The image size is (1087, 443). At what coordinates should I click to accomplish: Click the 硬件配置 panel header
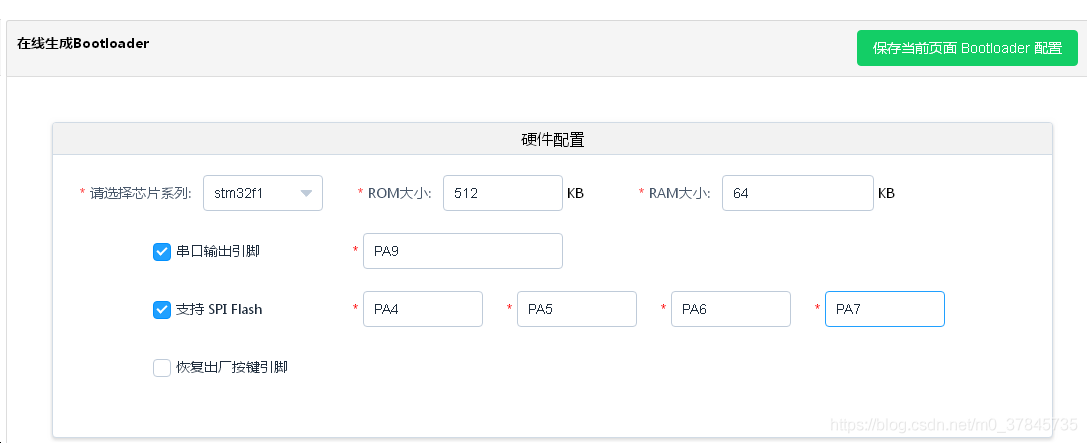point(552,140)
